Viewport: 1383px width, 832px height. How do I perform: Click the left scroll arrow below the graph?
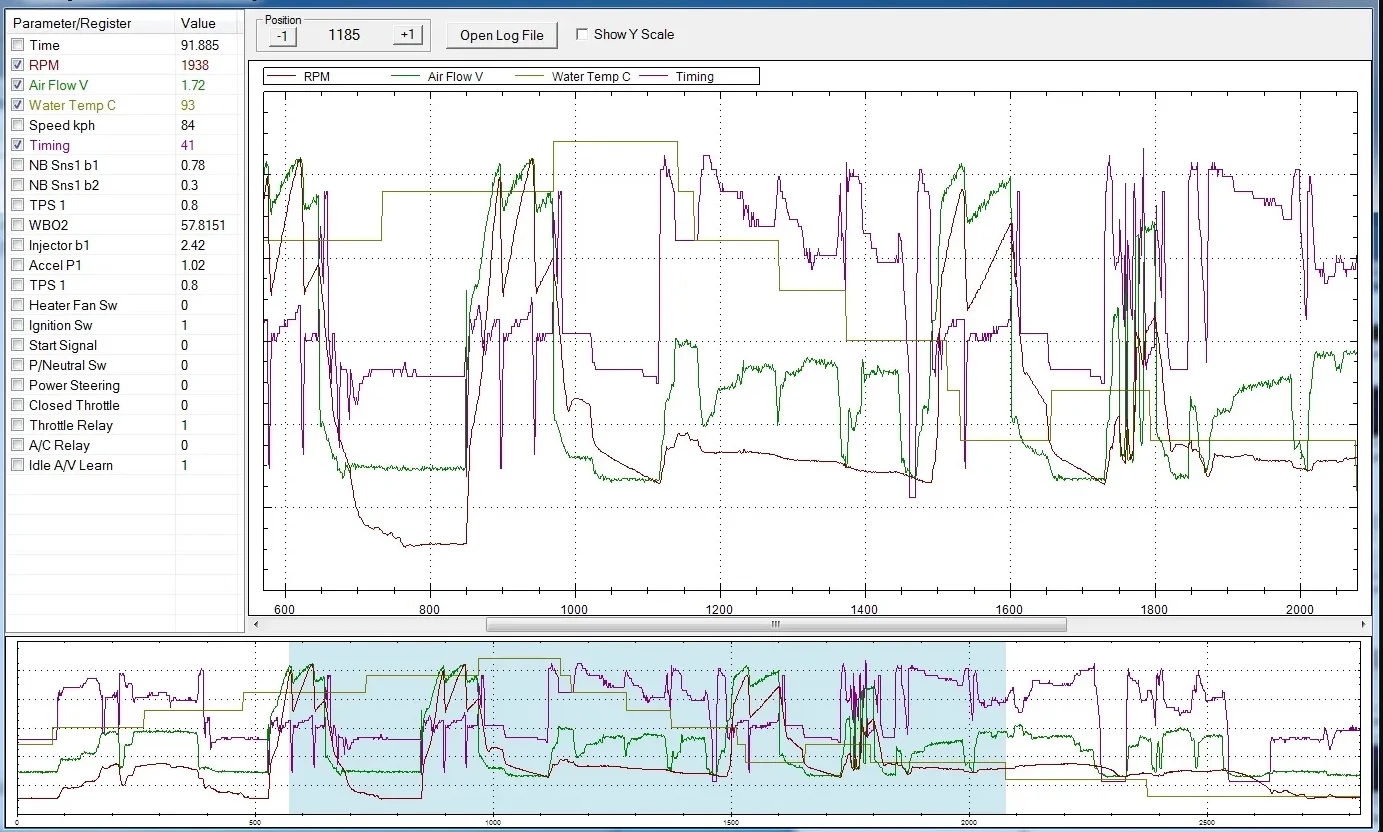[x=256, y=624]
